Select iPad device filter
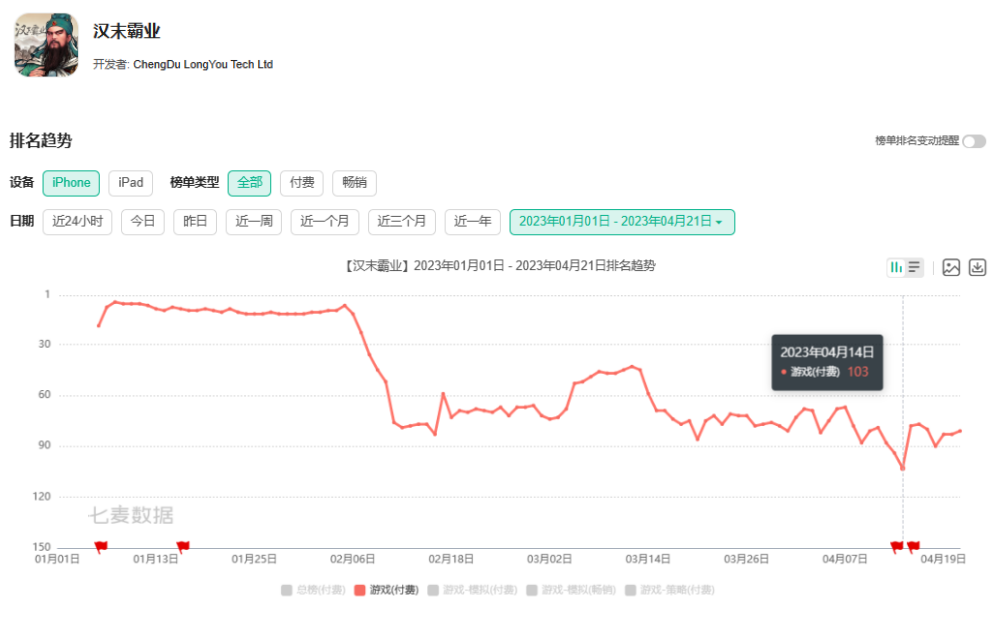The height and width of the screenshot is (617, 996). point(131,183)
